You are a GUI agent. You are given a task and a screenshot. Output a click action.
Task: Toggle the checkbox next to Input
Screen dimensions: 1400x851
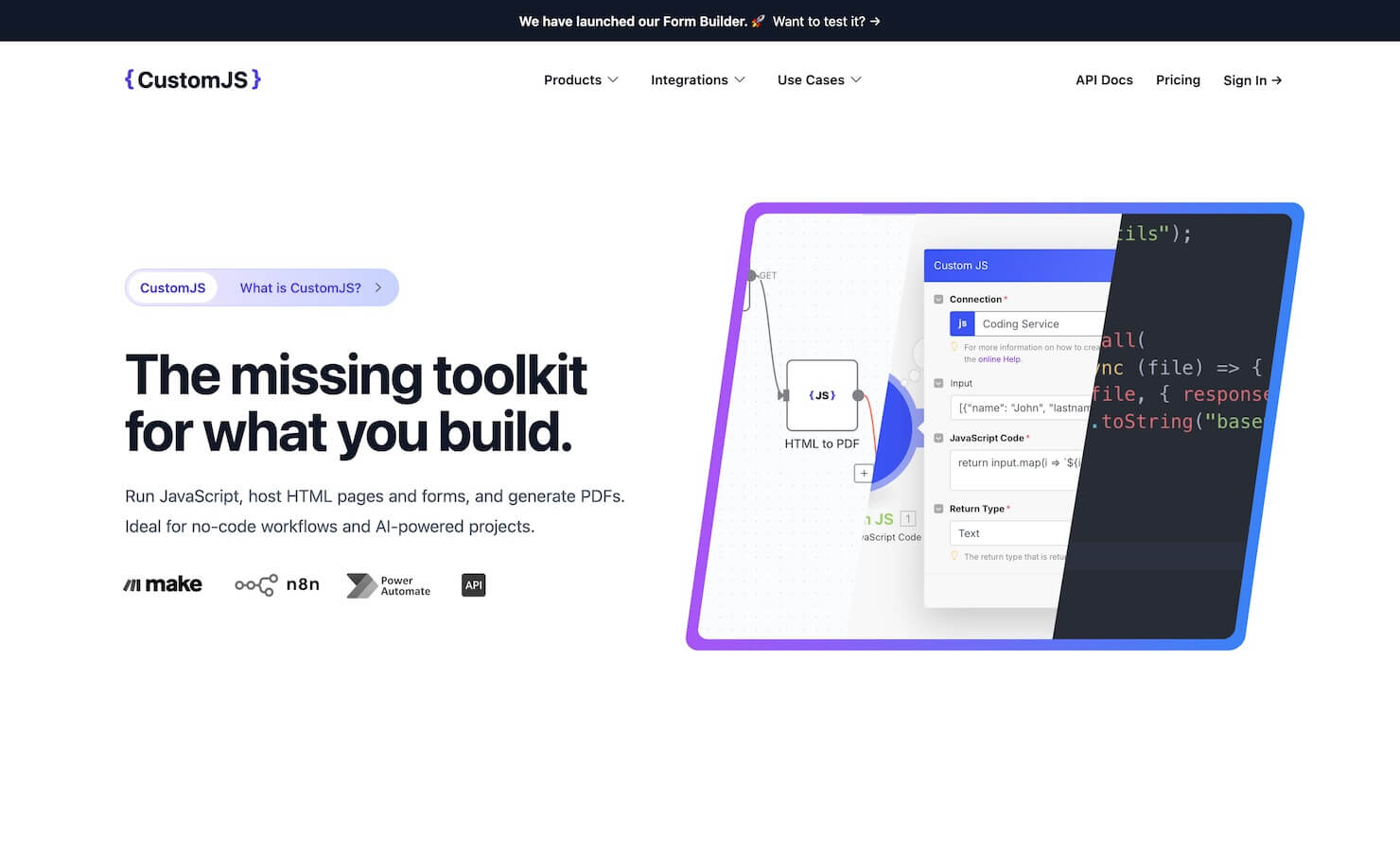point(938,383)
